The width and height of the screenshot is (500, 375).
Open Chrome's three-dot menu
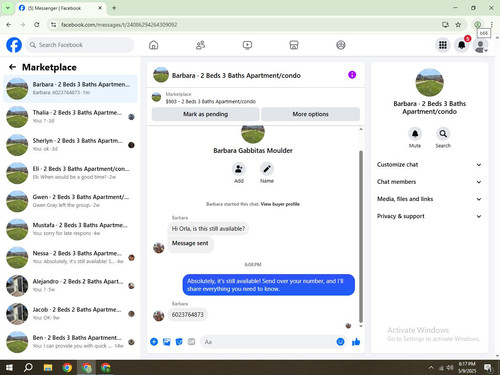click(x=491, y=24)
